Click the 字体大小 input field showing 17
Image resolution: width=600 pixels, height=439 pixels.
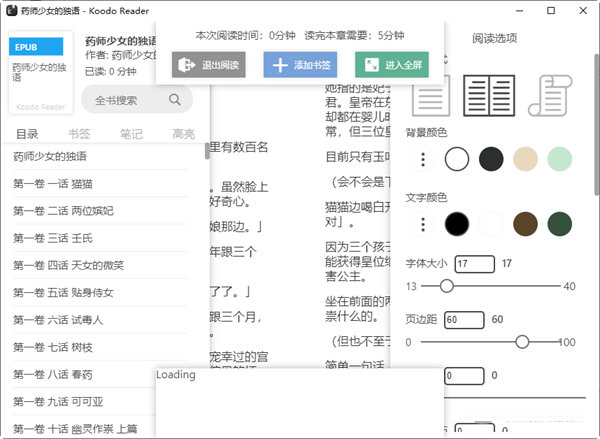pos(474,264)
